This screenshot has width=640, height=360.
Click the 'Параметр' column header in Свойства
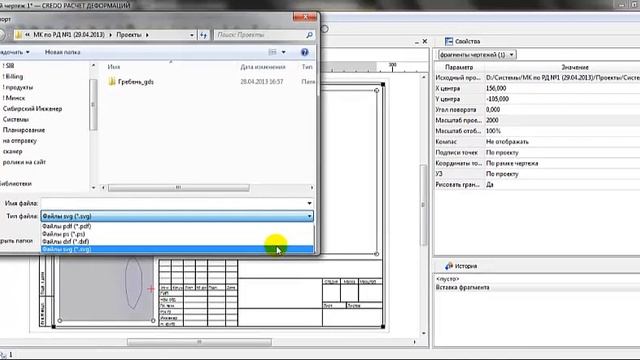459,67
